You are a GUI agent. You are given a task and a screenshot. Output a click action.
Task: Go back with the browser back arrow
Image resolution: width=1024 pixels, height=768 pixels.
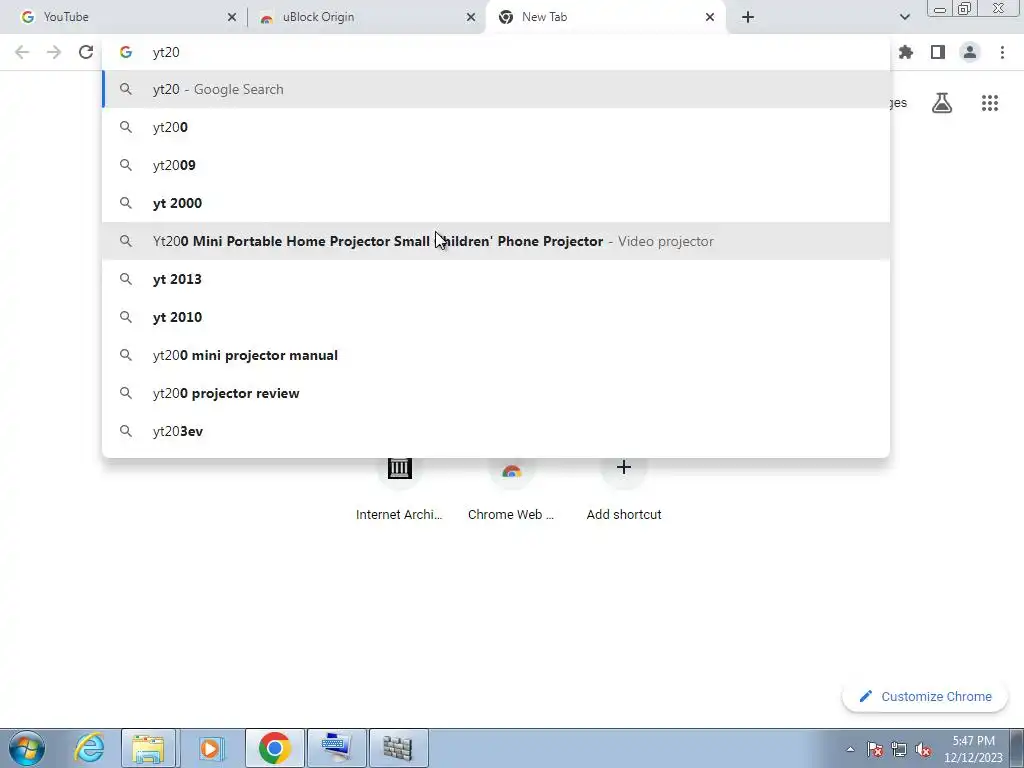tap(22, 52)
